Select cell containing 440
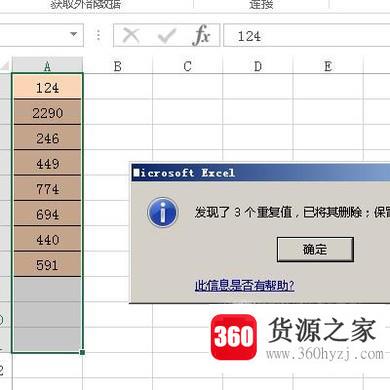Screen dimensions: 390x390 click(47, 239)
